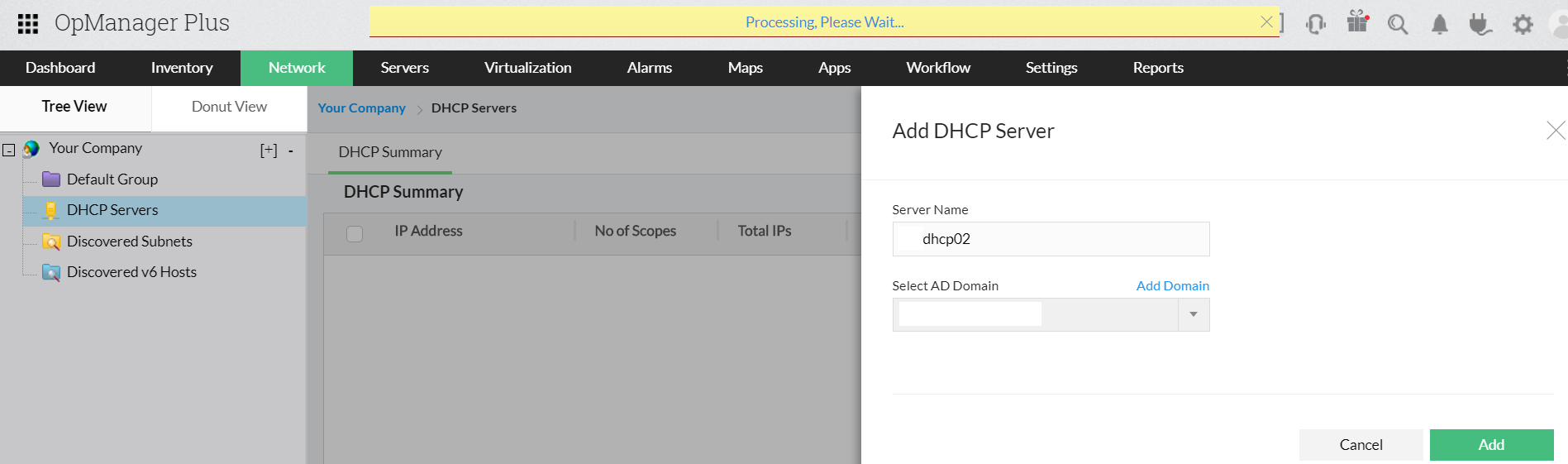Open the Network menu
This screenshot has height=464, width=1568.
click(297, 68)
